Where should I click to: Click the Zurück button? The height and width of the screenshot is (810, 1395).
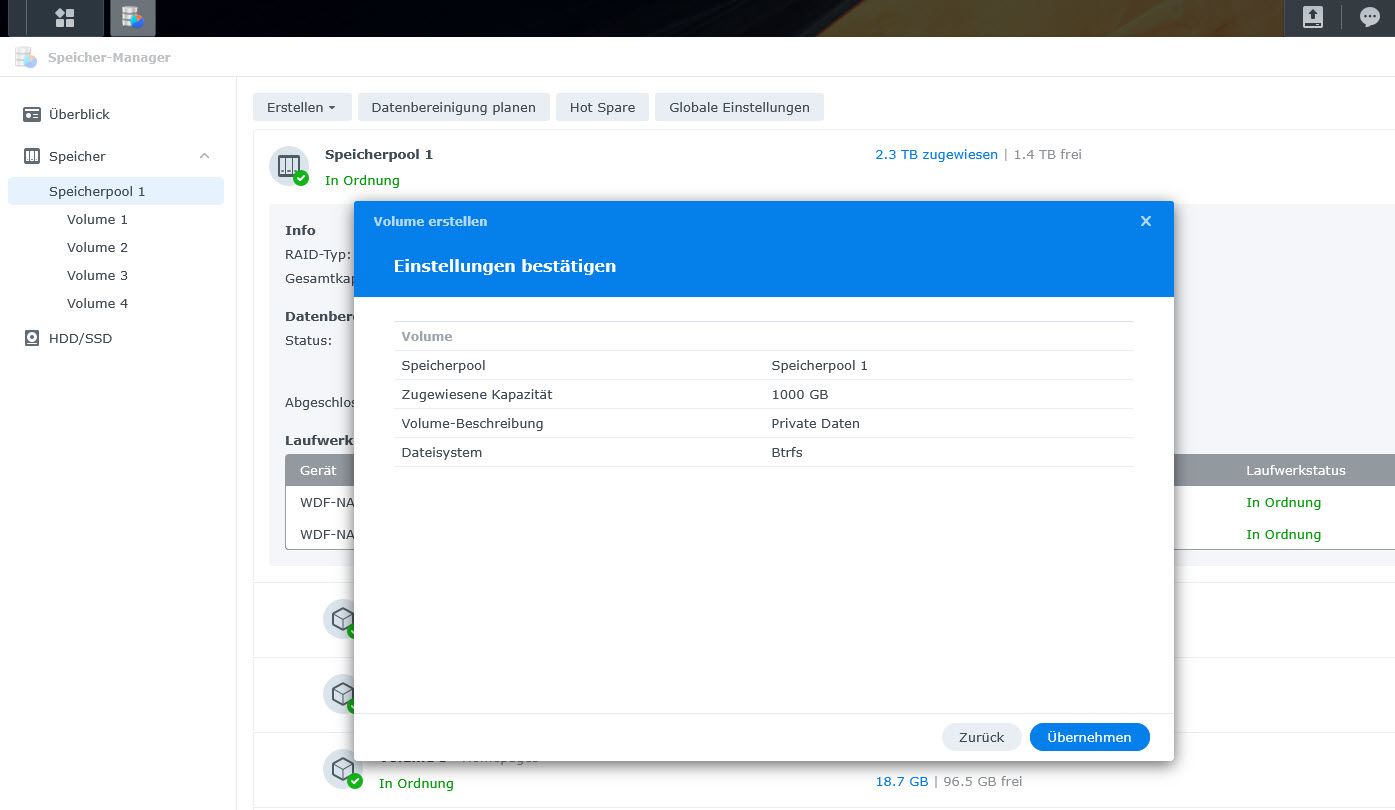(x=981, y=737)
